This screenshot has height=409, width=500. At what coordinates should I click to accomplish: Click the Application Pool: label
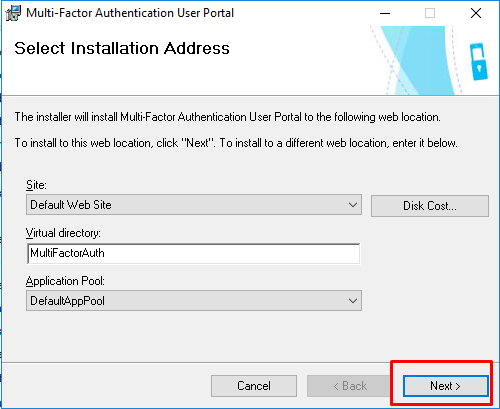65,281
